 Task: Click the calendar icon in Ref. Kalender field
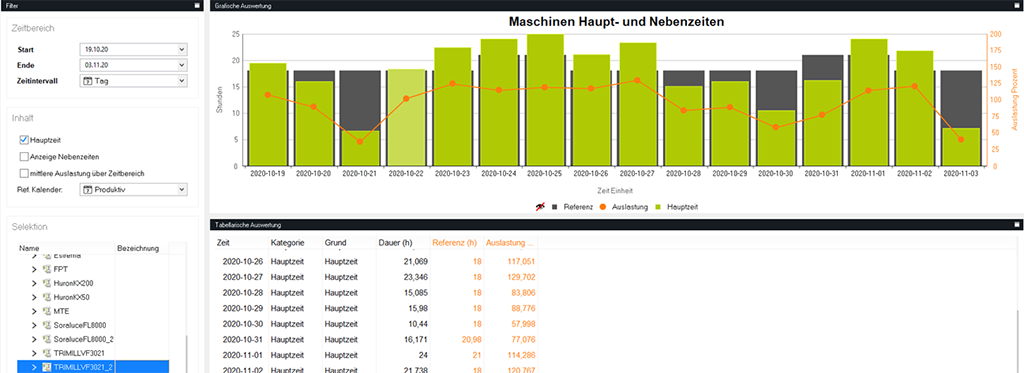[87, 189]
